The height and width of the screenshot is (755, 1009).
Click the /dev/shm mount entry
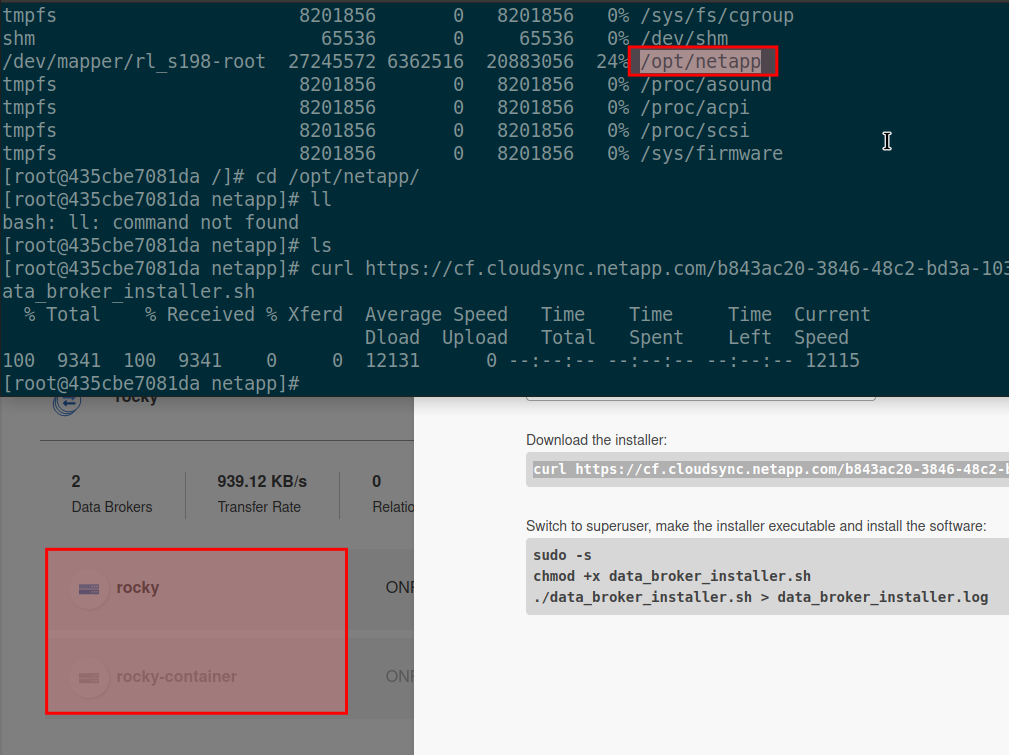click(x=683, y=39)
